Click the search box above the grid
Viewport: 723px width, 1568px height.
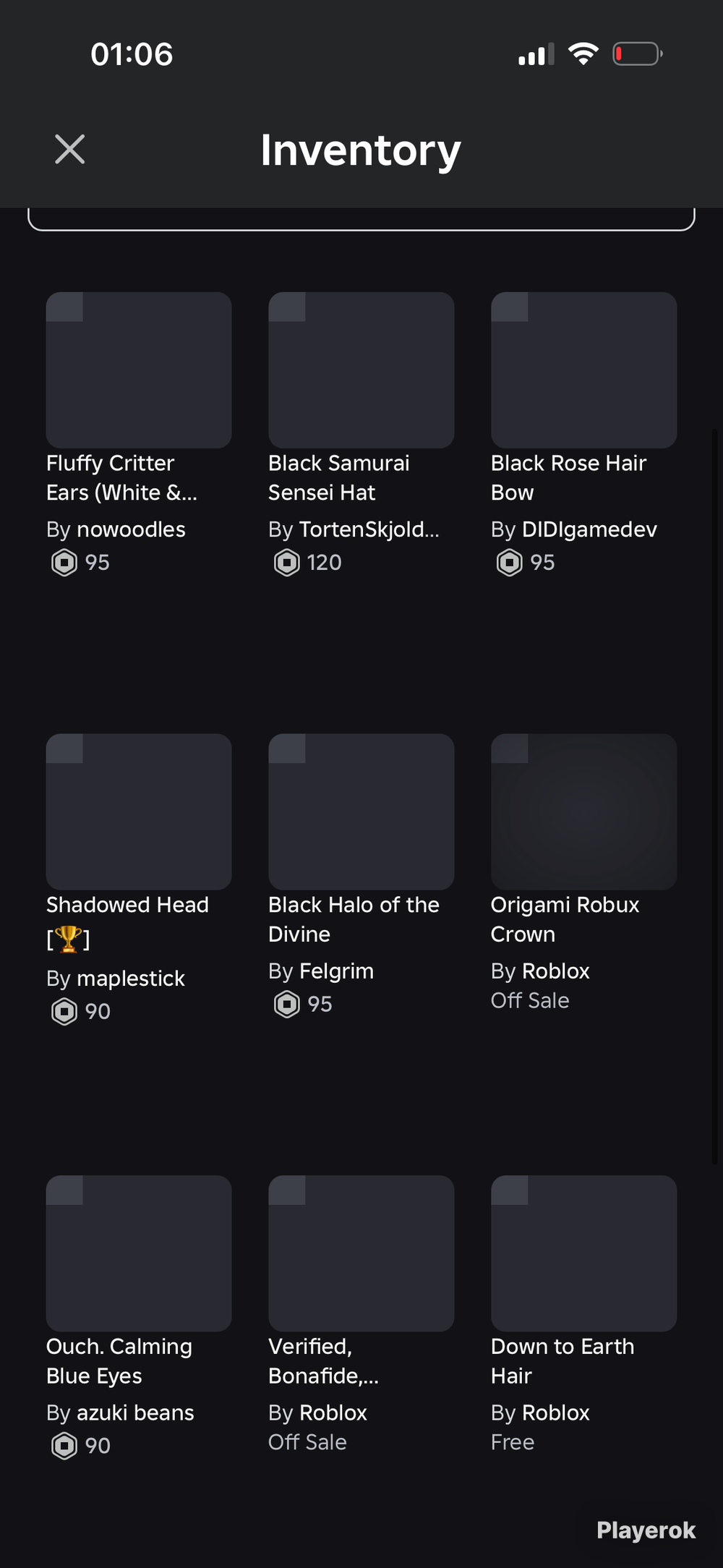click(x=361, y=219)
